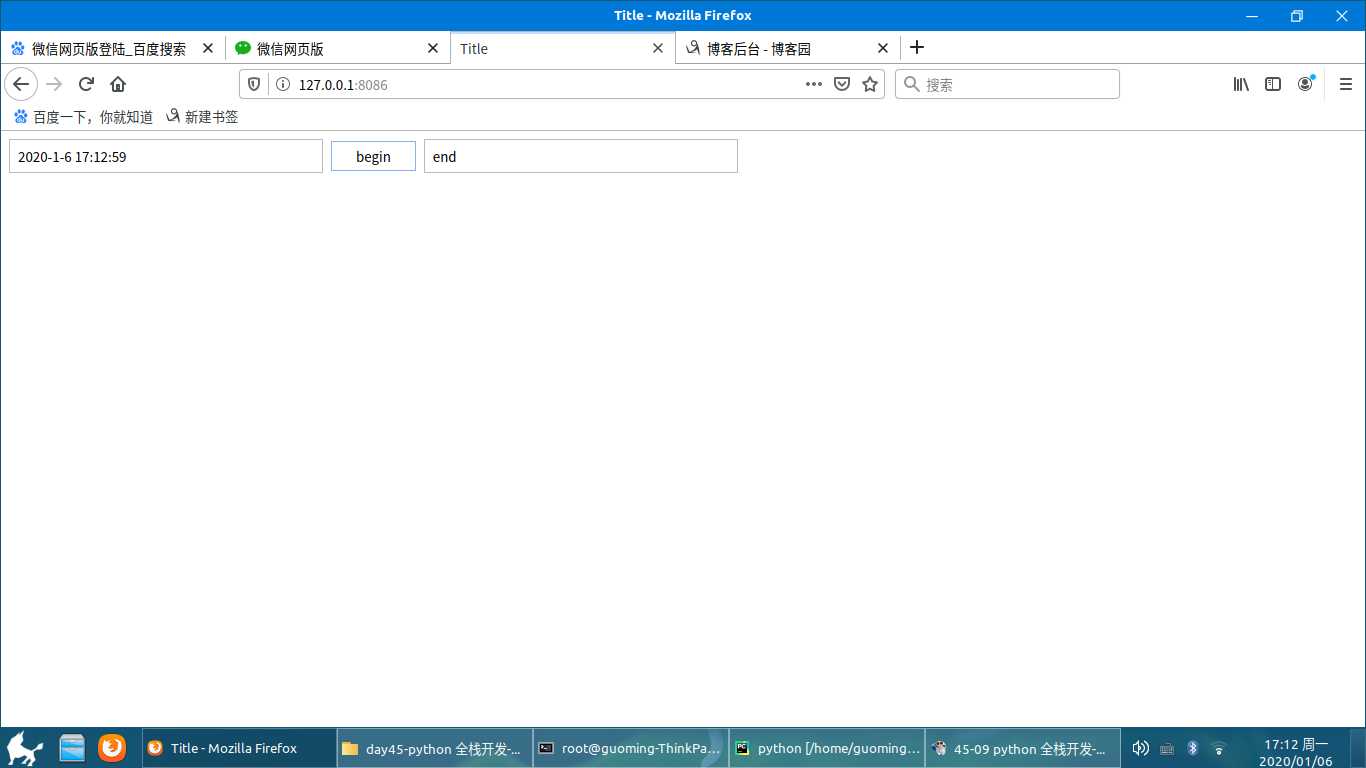Click the forward navigation arrow
The height and width of the screenshot is (768, 1366).
54,85
